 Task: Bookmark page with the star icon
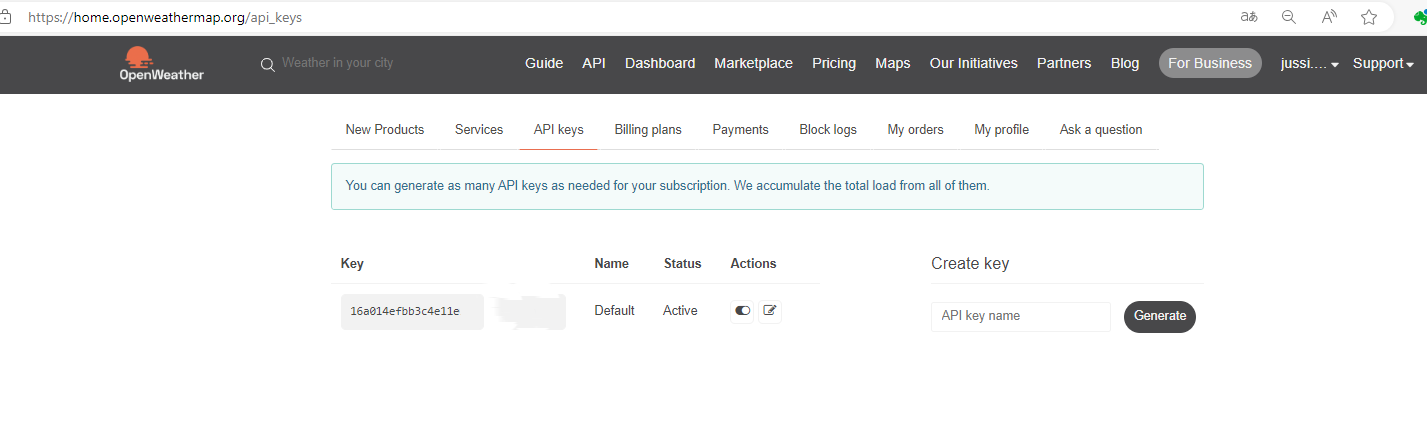pyautogui.click(x=1369, y=17)
